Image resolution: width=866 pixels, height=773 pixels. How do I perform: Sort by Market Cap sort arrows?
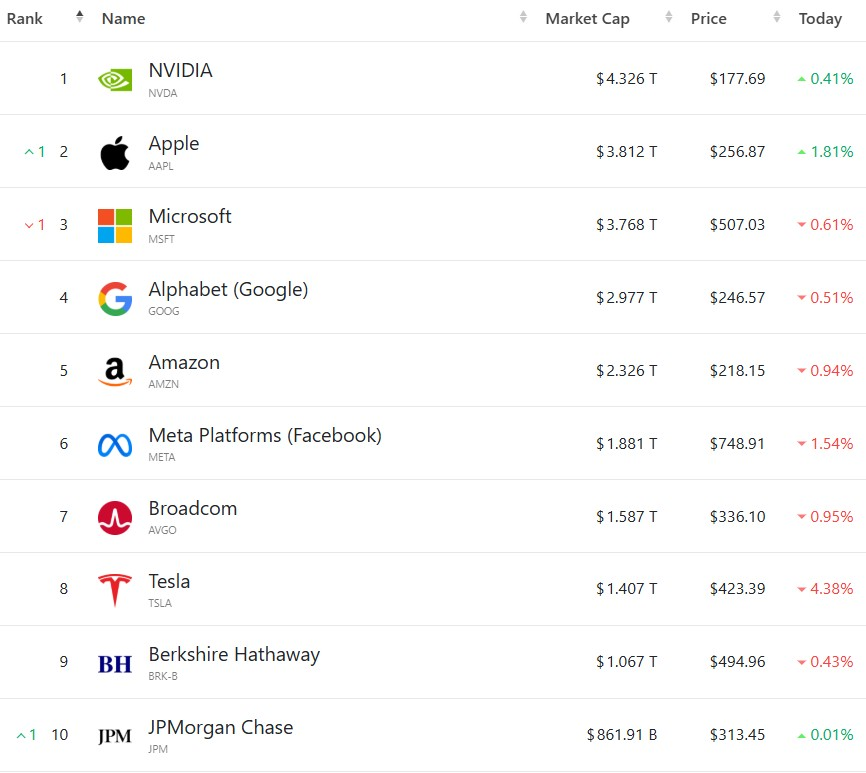tap(668, 17)
